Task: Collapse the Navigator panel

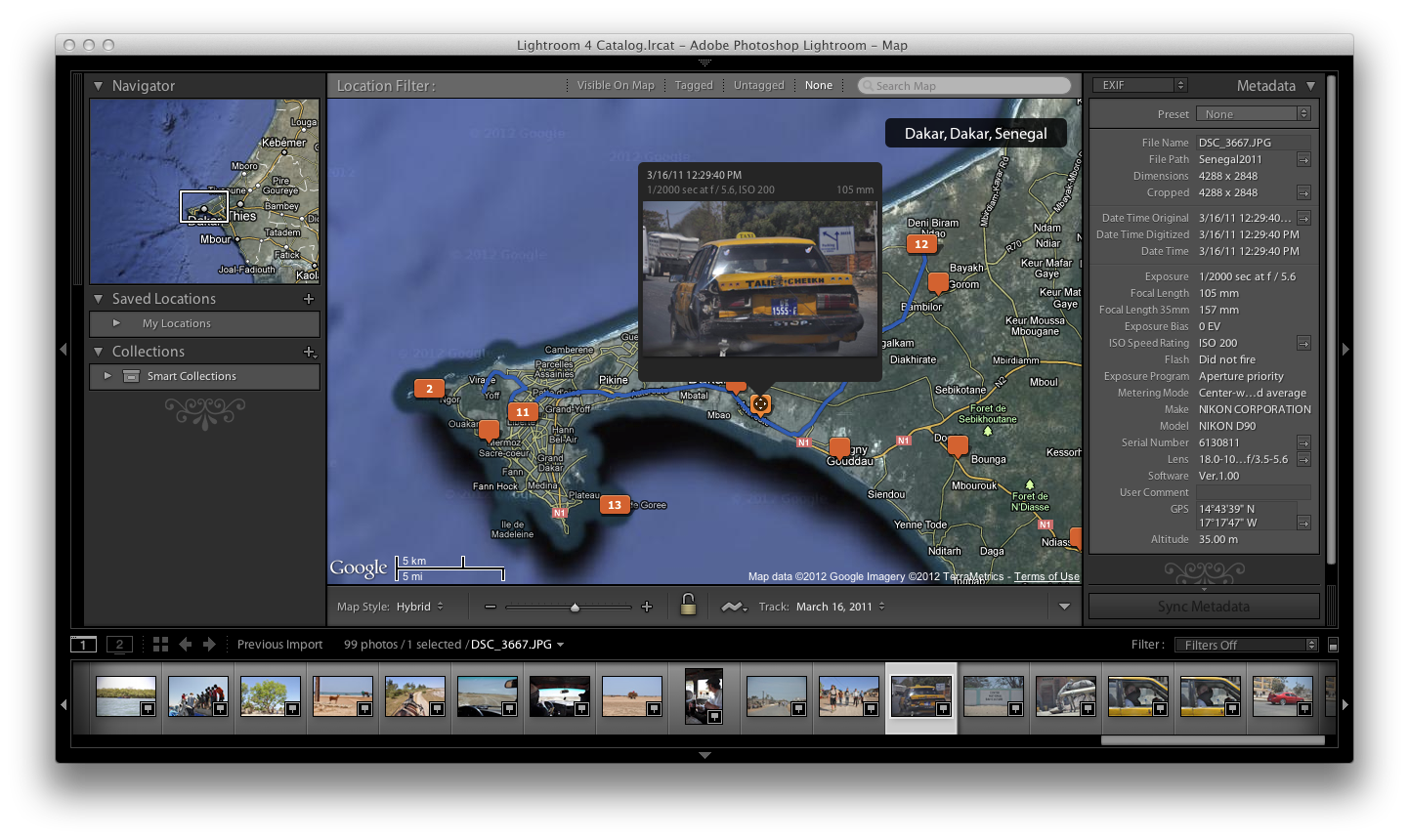Action: pyautogui.click(x=99, y=86)
